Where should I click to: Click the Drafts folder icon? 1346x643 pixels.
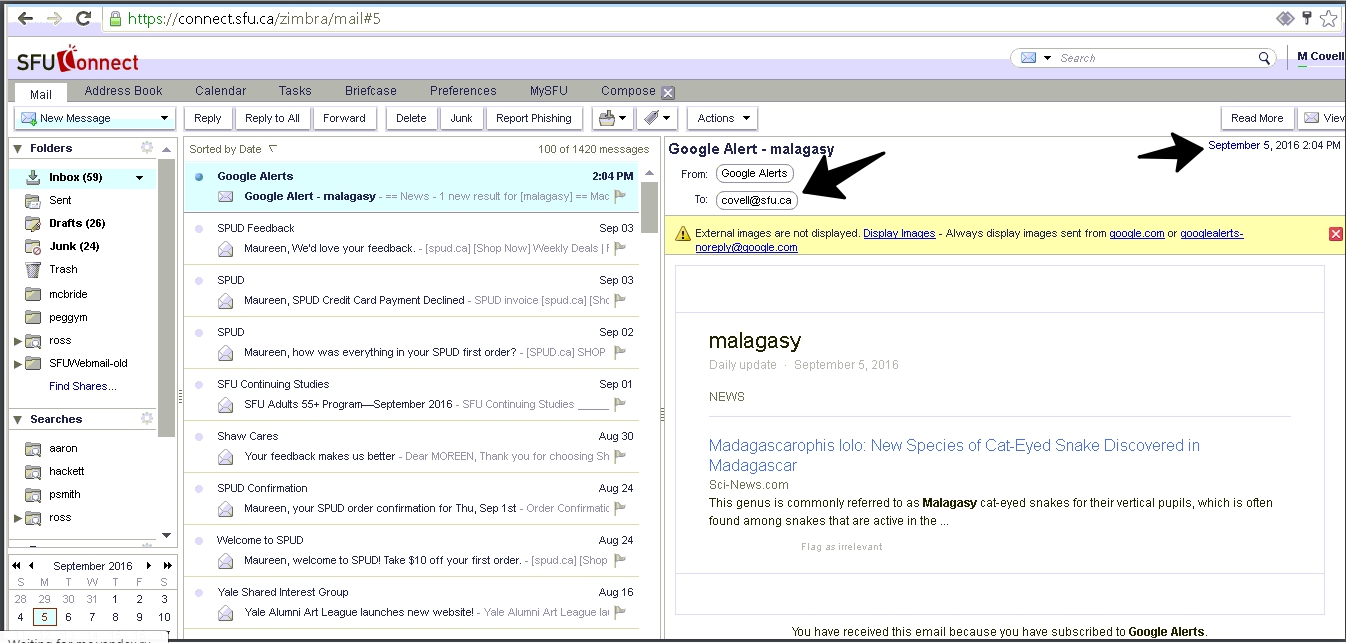[33, 223]
